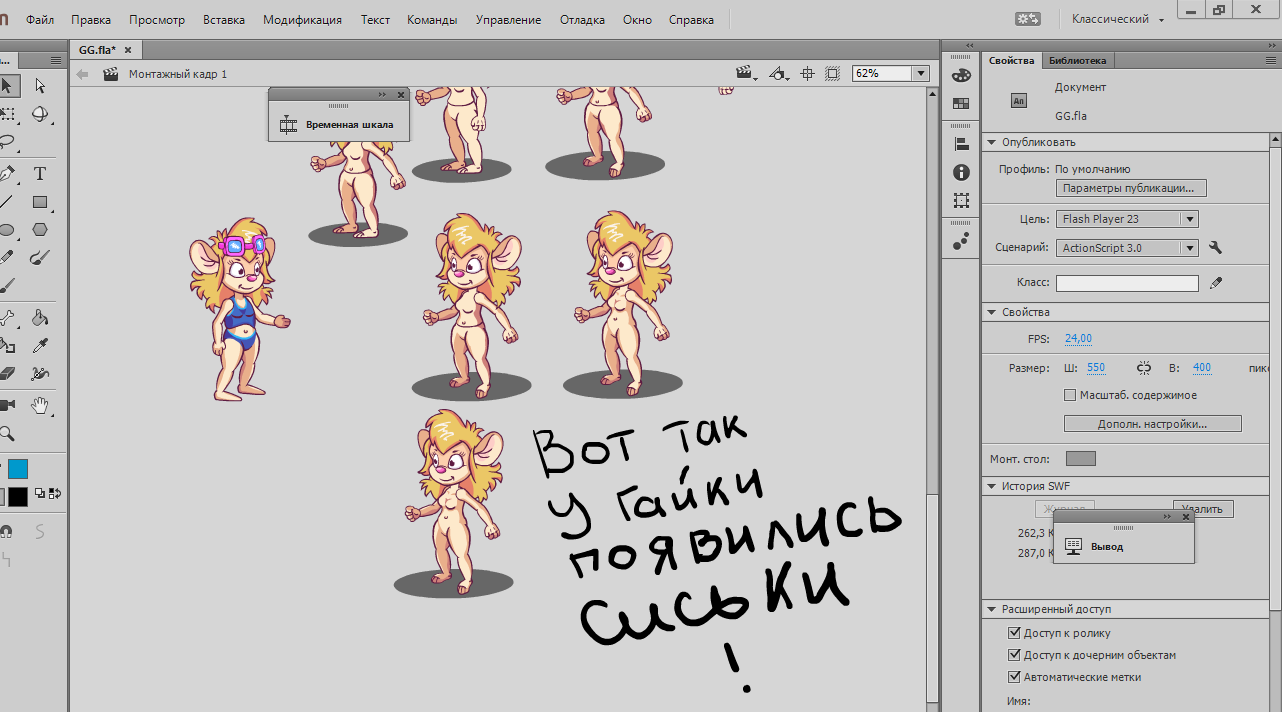Click the Удалить button in История SWF

click(1203, 509)
